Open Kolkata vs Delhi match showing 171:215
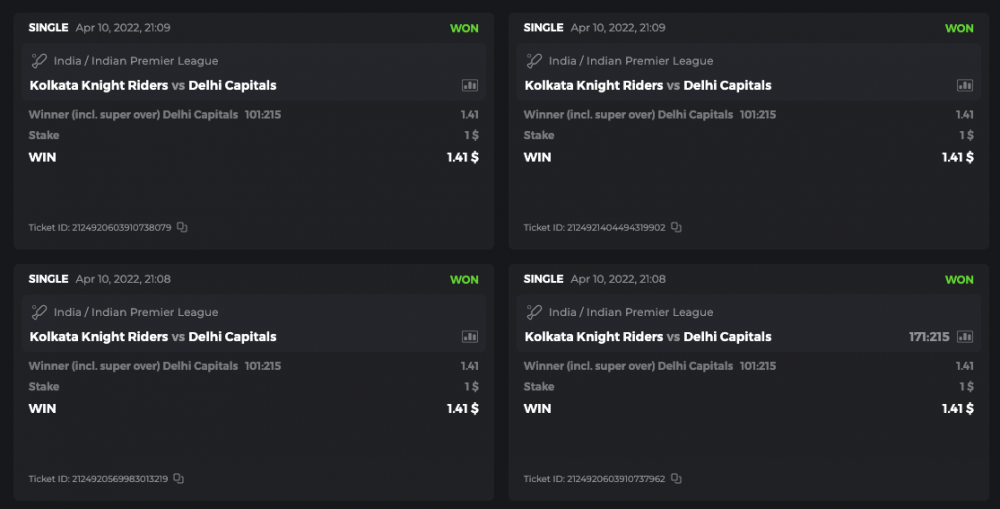 (x=648, y=337)
